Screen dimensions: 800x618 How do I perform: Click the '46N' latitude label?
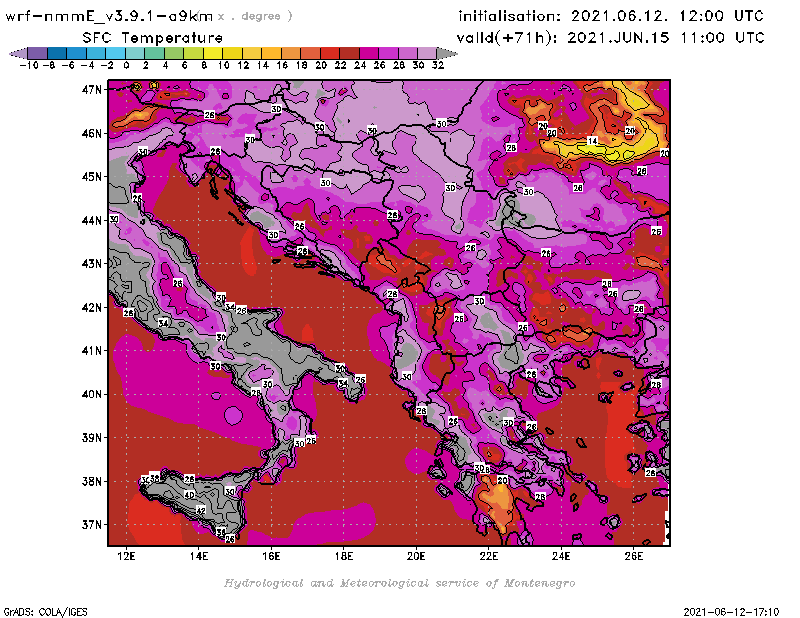click(92, 133)
